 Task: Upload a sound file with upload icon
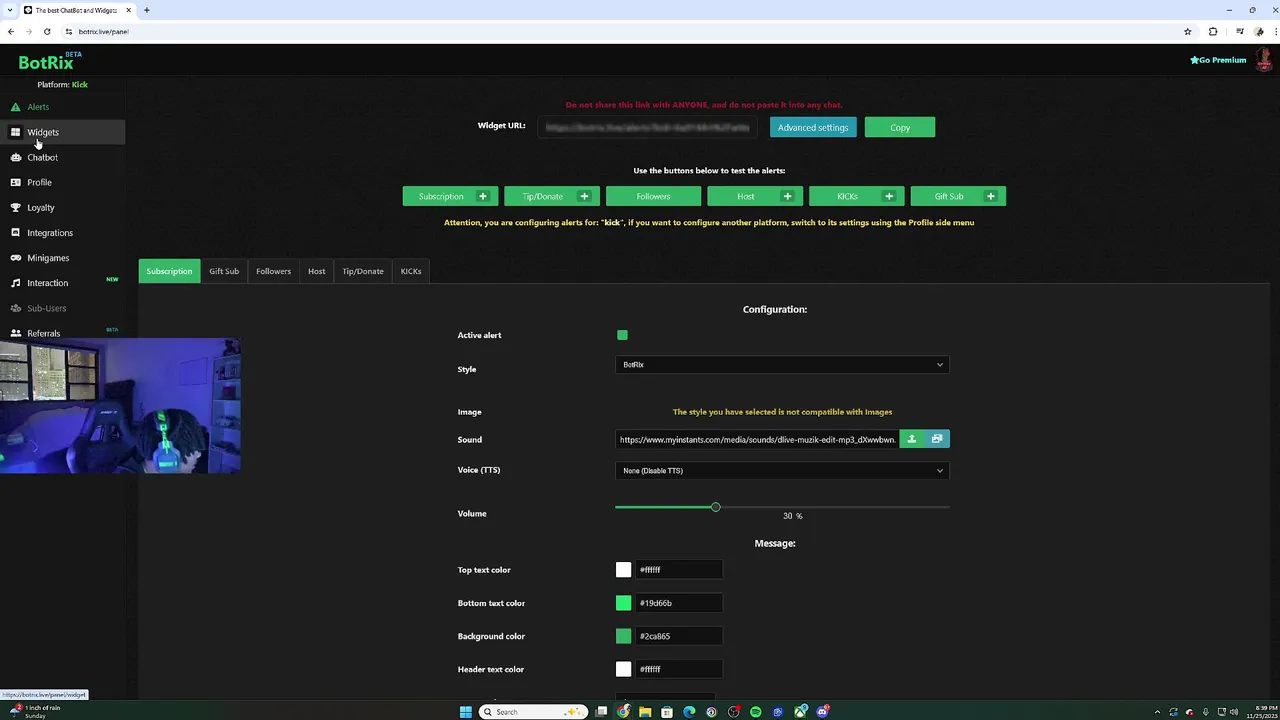(x=911, y=439)
